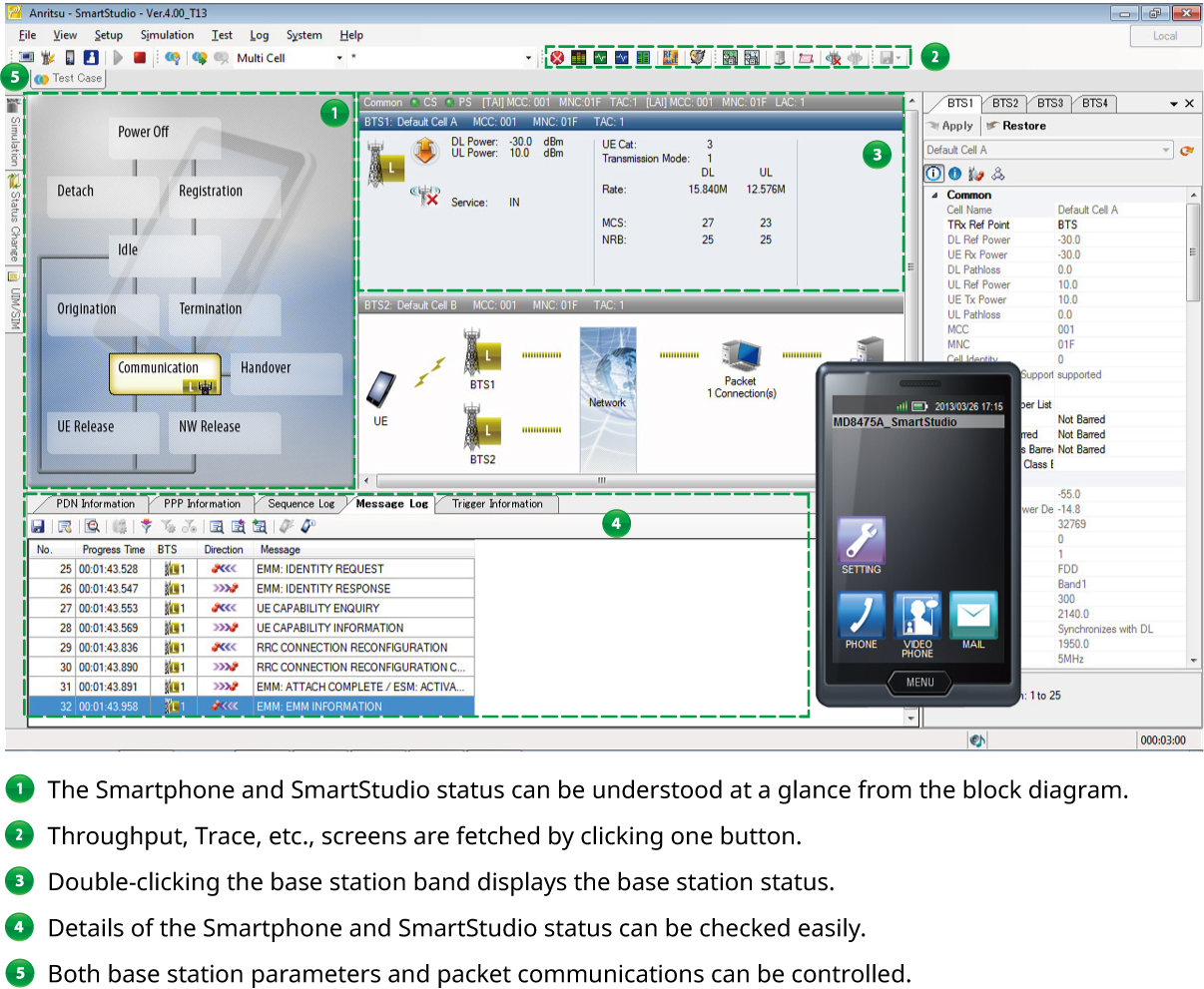
Task: Click the Start simulation play icon
Action: coord(118,58)
